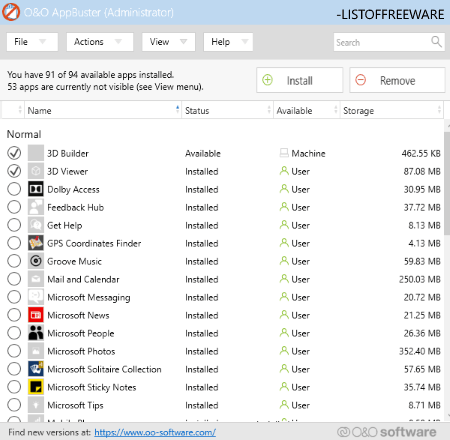450x440 pixels.
Task: Click the Dolby Access app icon
Action: 36,189
